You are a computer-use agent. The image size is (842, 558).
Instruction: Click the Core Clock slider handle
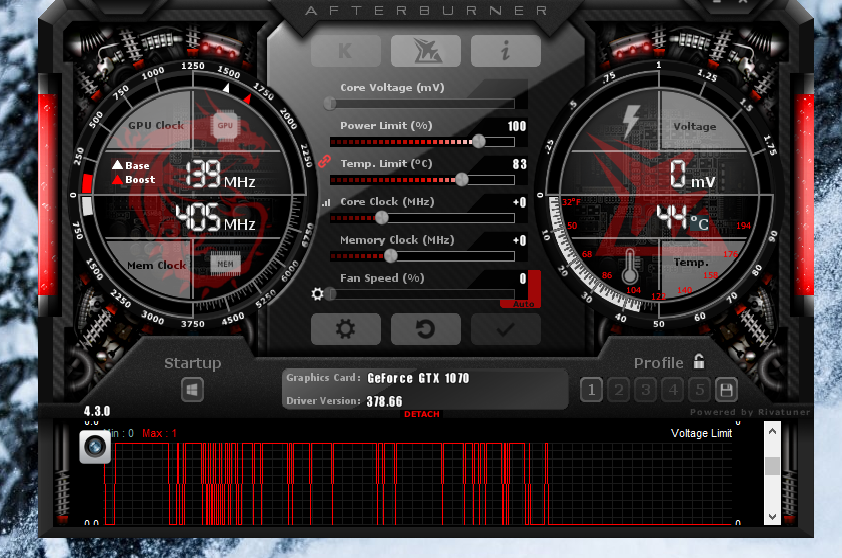coord(381,218)
